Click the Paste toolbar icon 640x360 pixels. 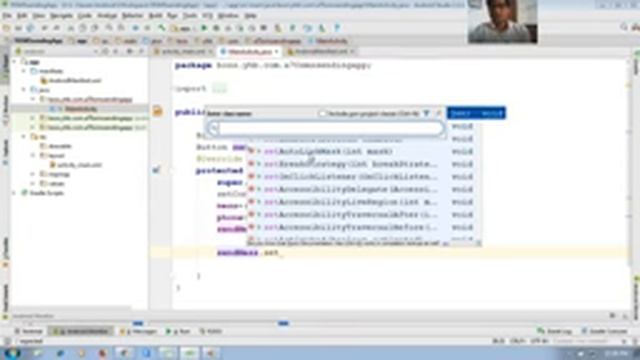(x=95, y=28)
